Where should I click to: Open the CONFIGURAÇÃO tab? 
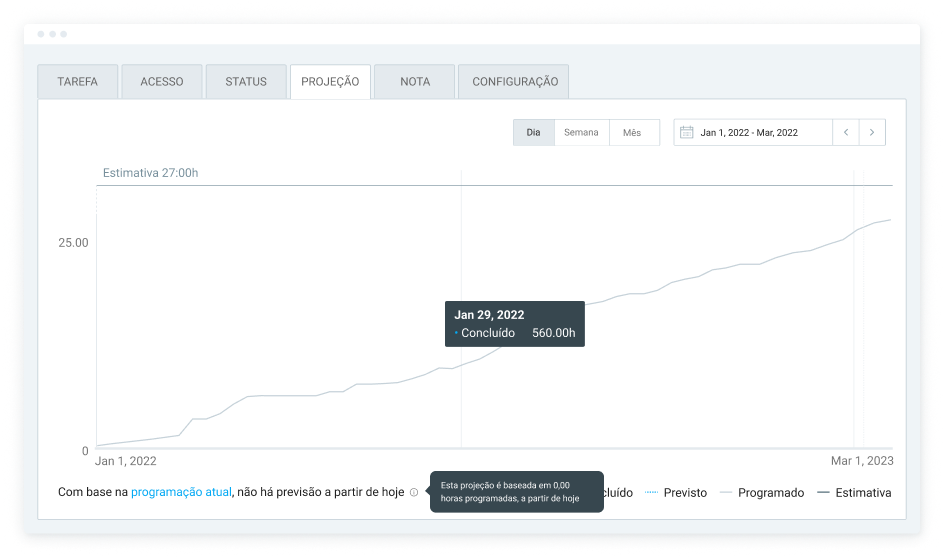tap(514, 82)
